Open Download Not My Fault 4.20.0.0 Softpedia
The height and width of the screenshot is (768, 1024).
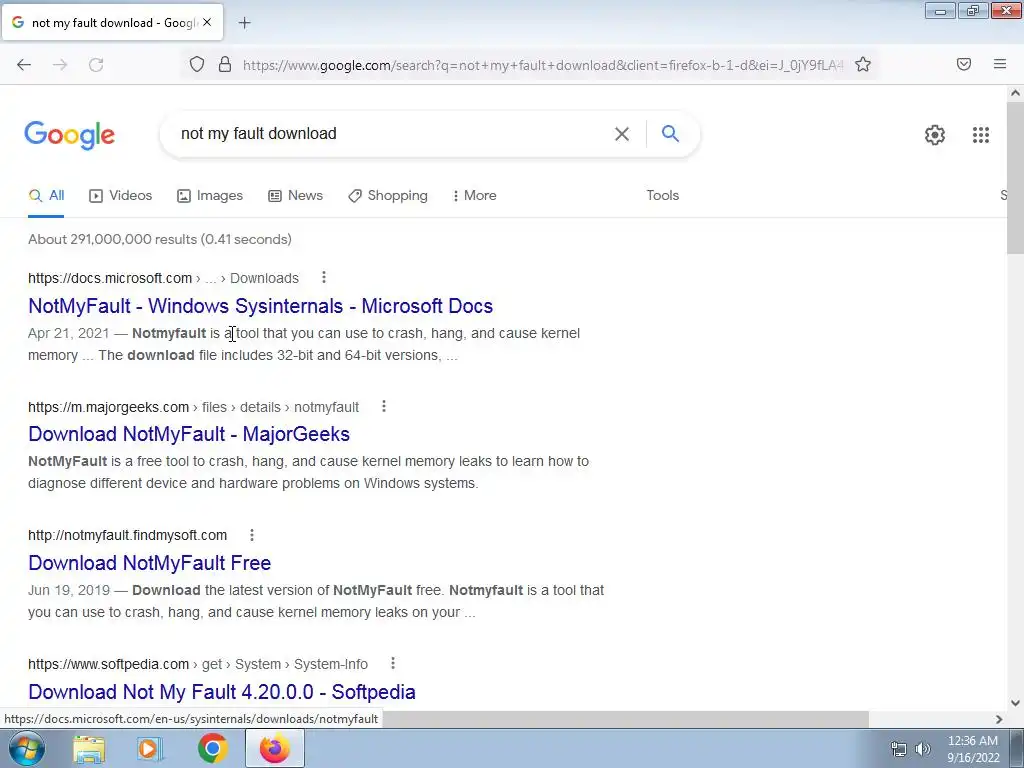click(x=222, y=692)
